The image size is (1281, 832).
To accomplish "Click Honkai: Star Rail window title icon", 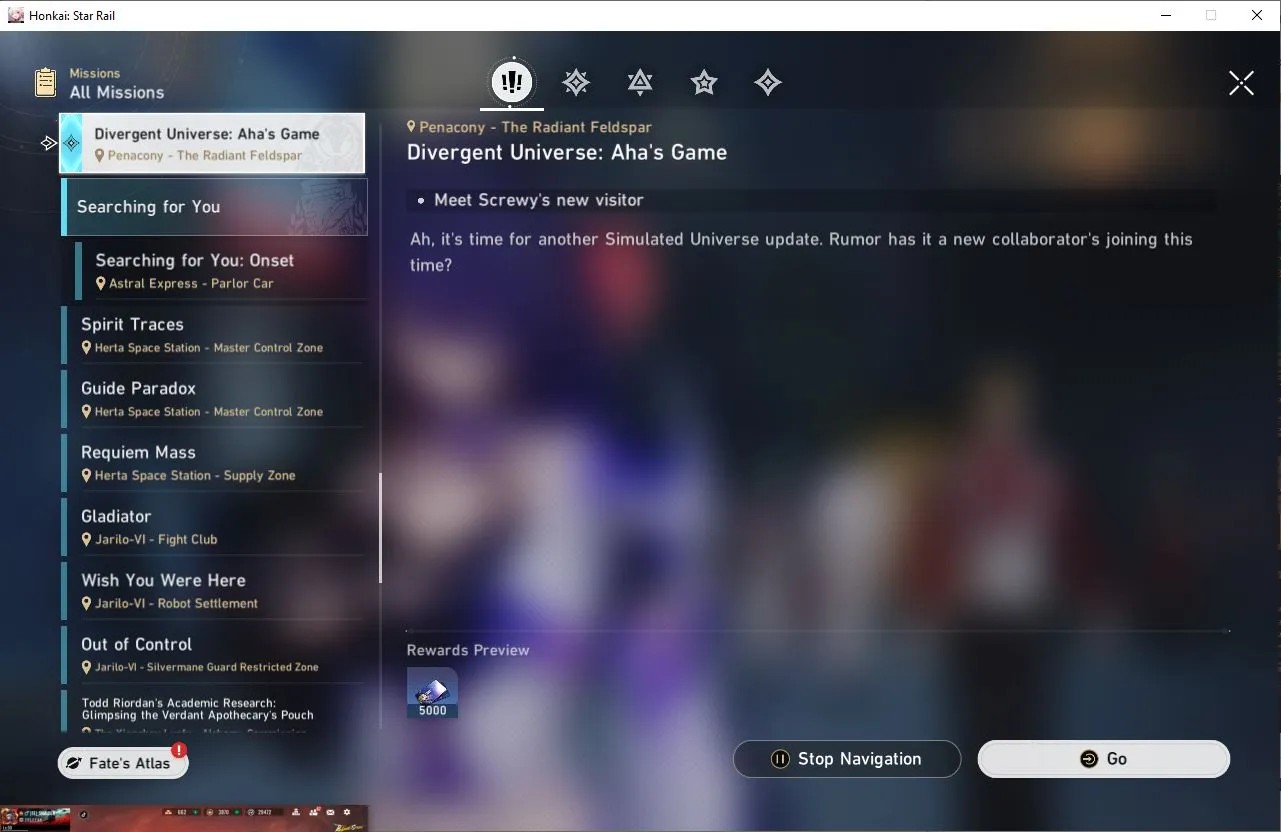I will 16,15.
